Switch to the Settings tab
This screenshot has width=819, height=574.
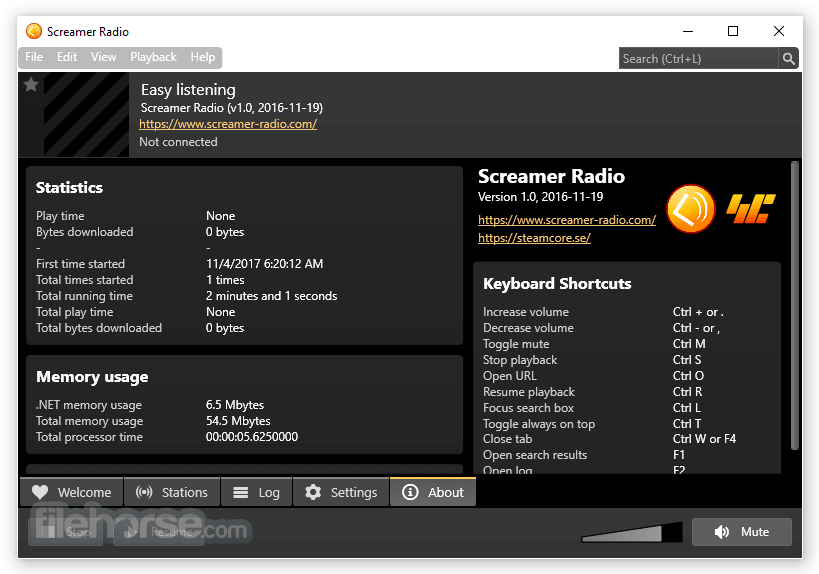pyautogui.click(x=341, y=492)
